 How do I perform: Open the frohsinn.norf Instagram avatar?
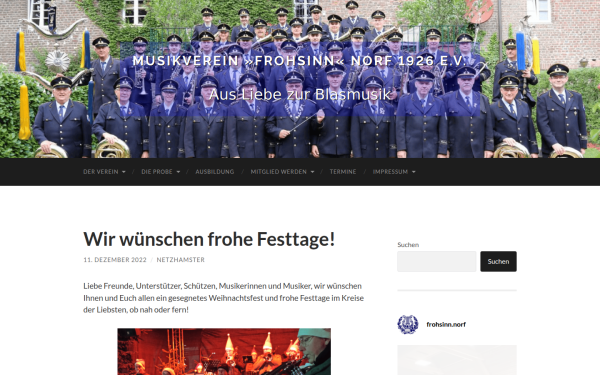408,324
